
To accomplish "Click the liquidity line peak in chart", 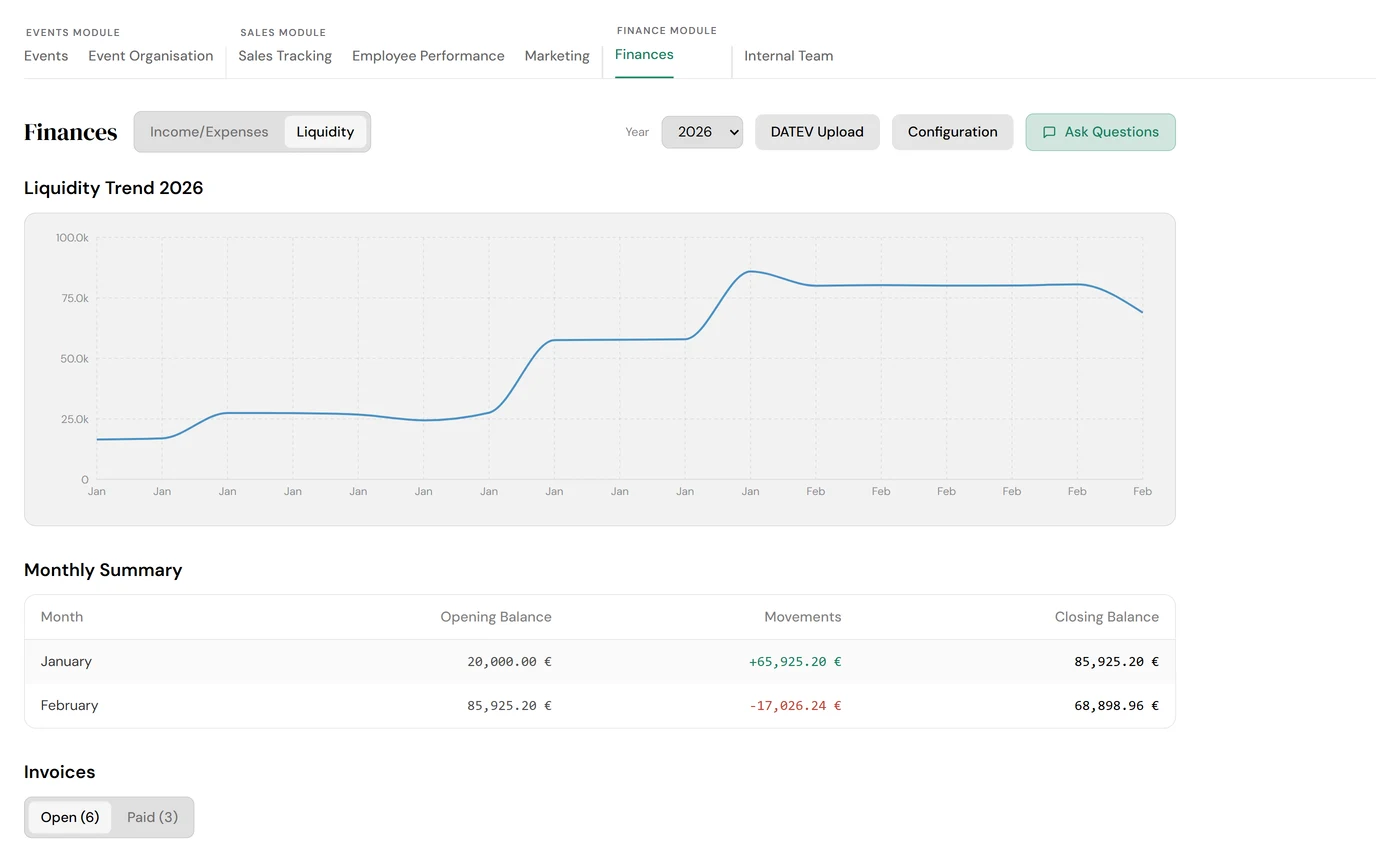I will coord(750,271).
